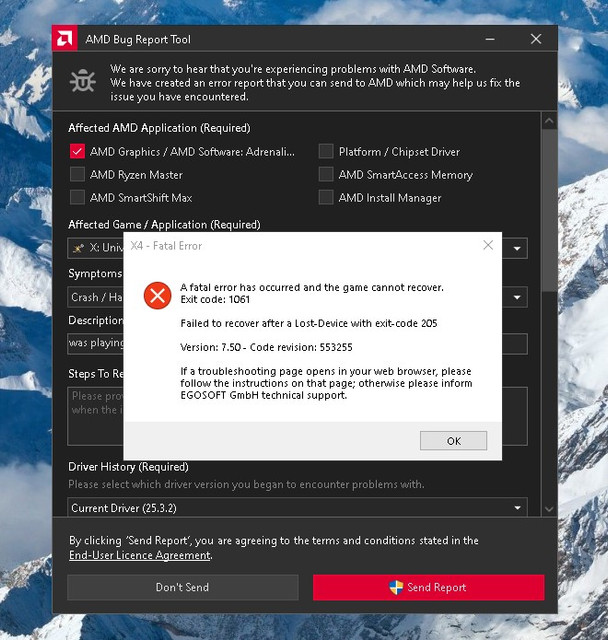
Task: Close the X4 Fatal Error dialog
Action: tap(488, 245)
